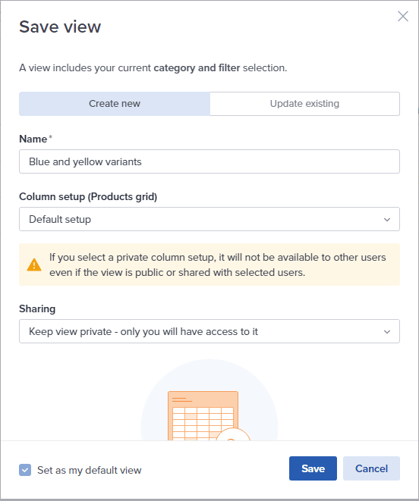Image resolution: width=419 pixels, height=501 pixels.
Task: Switch to the Update existing tab
Action: pos(305,104)
